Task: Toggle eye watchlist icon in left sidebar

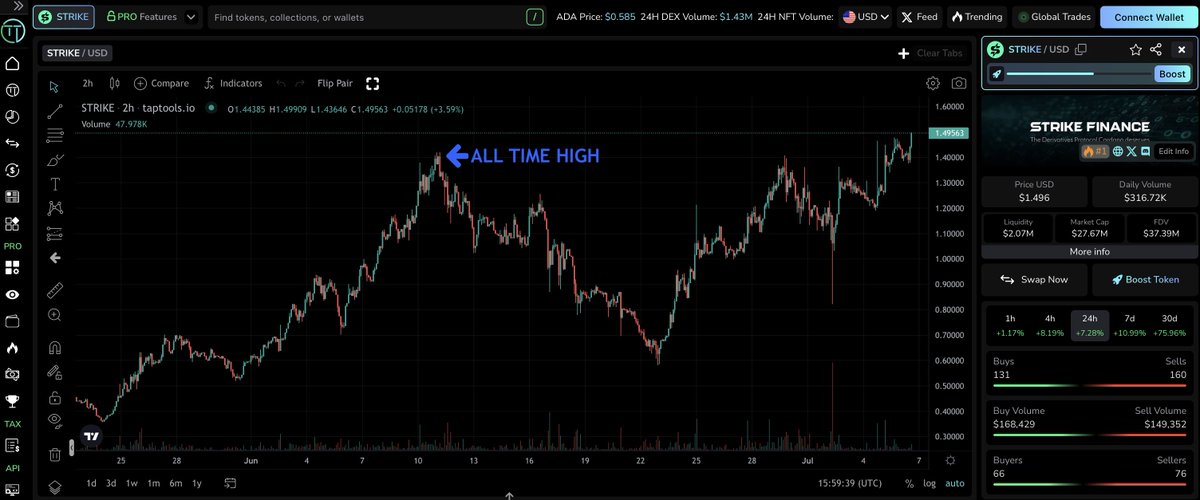Action: (x=13, y=295)
